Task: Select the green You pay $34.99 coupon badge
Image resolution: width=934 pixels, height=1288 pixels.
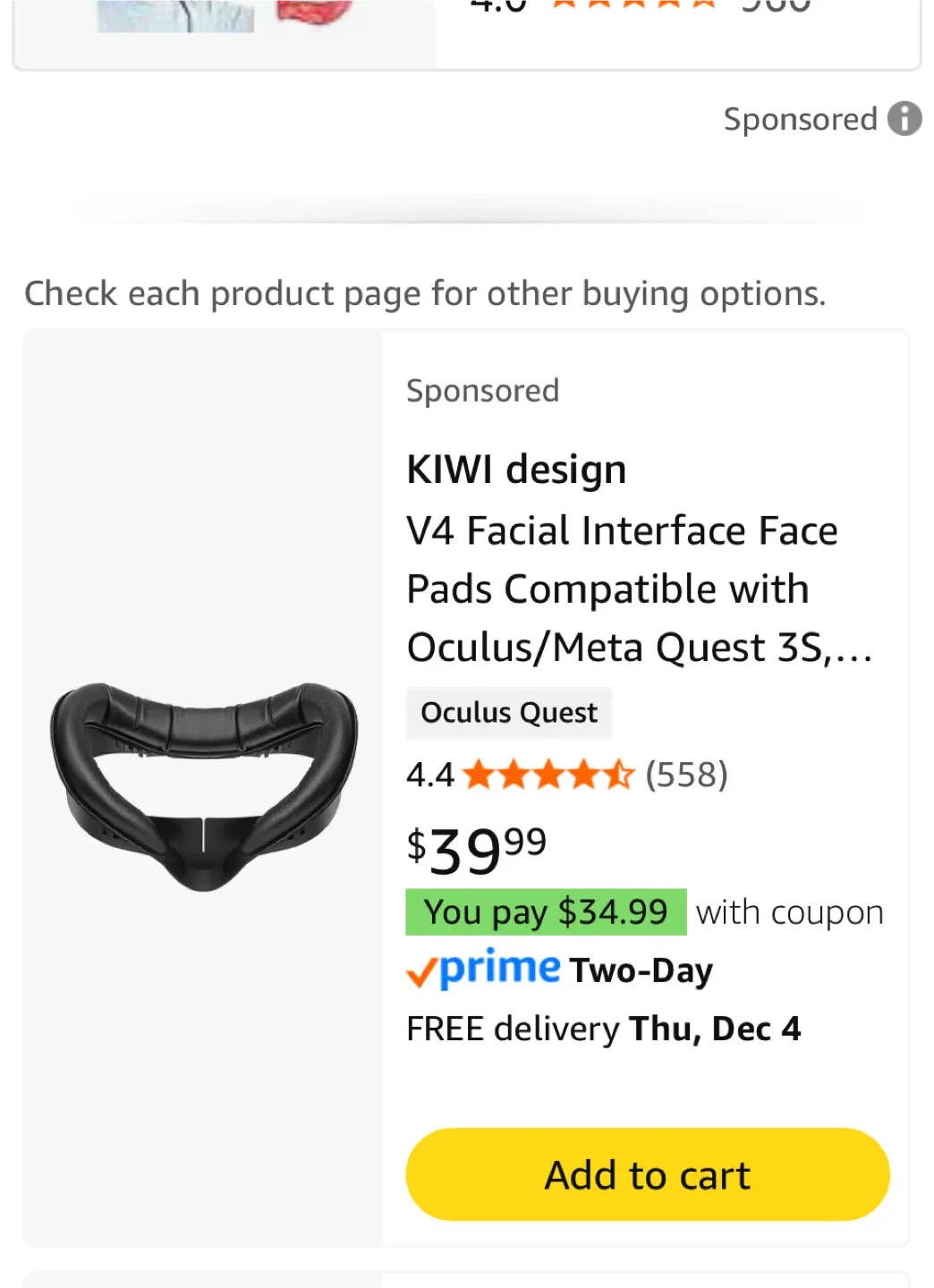Action: pos(545,911)
